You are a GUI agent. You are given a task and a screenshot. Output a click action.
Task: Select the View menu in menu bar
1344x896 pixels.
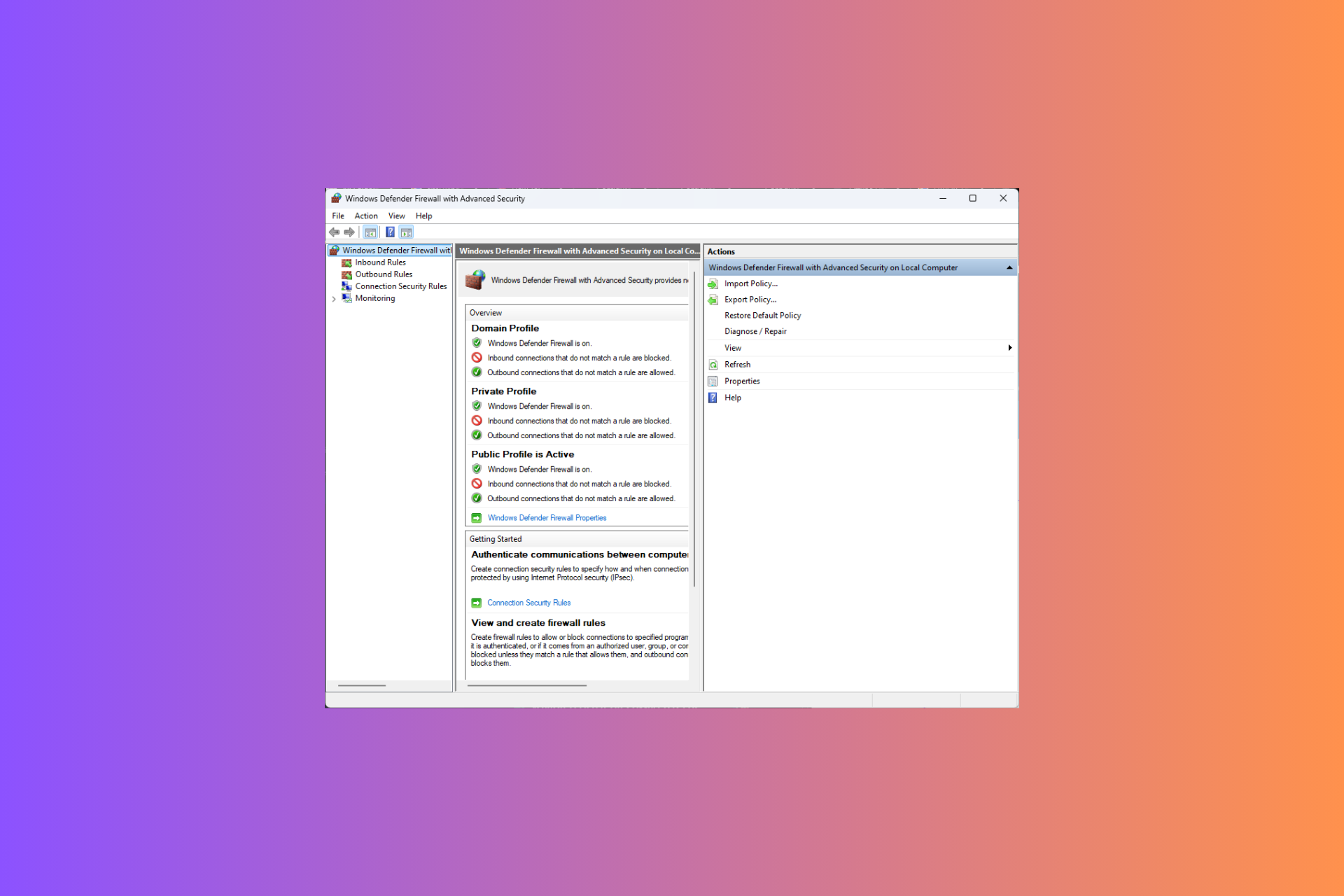click(395, 215)
